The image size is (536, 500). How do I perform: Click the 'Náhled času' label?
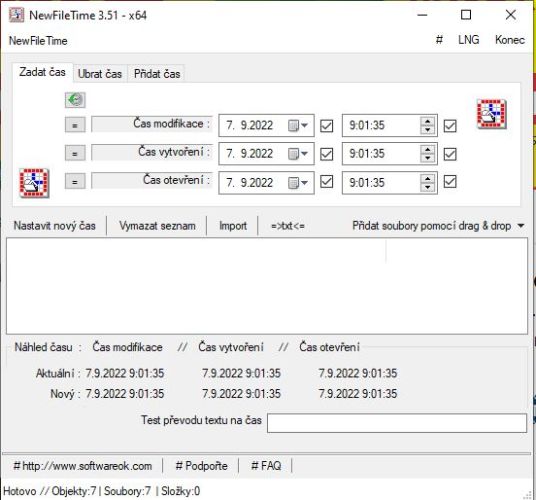pyautogui.click(x=43, y=347)
